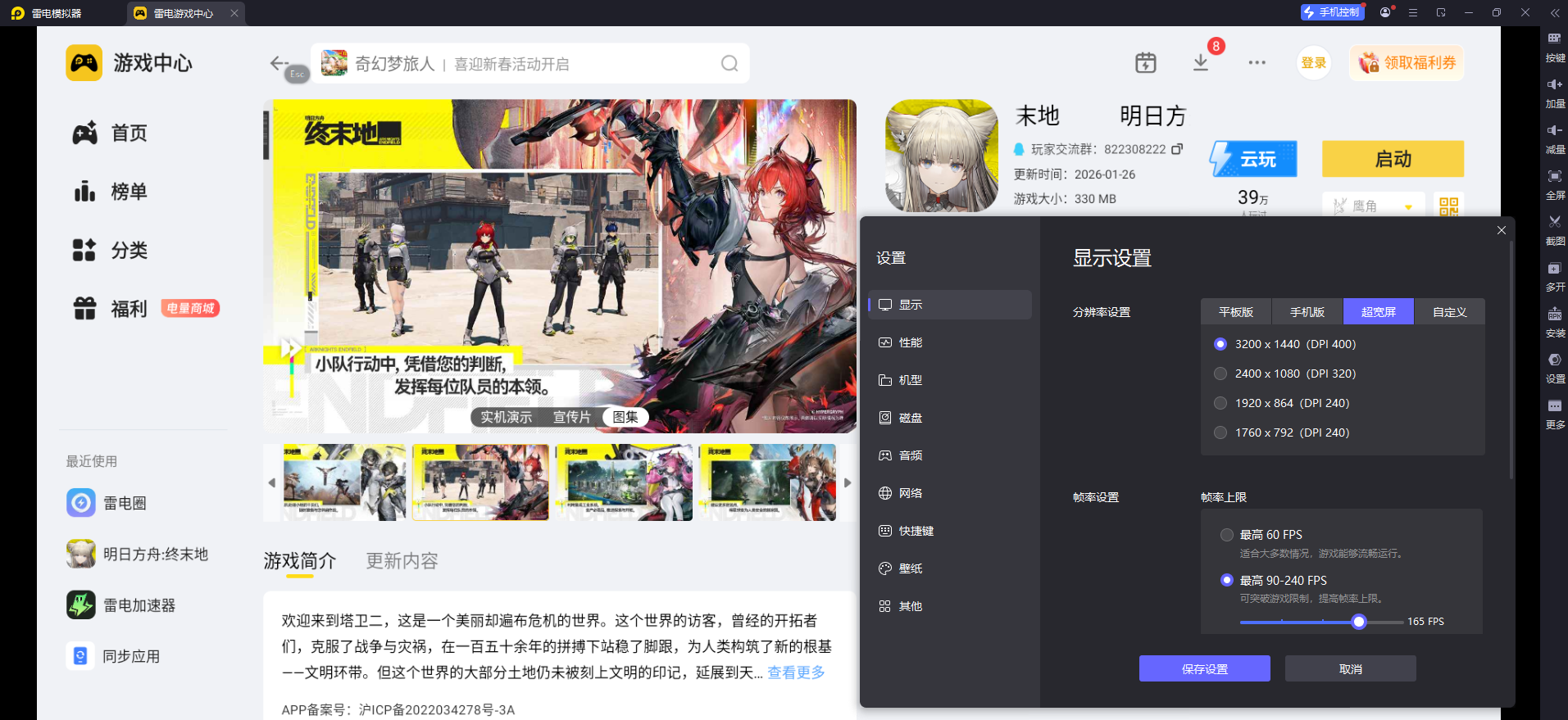Viewport: 1568px width, 720px height.
Task: Show the QR code beside the 鹰角 selector
Action: click(1448, 206)
